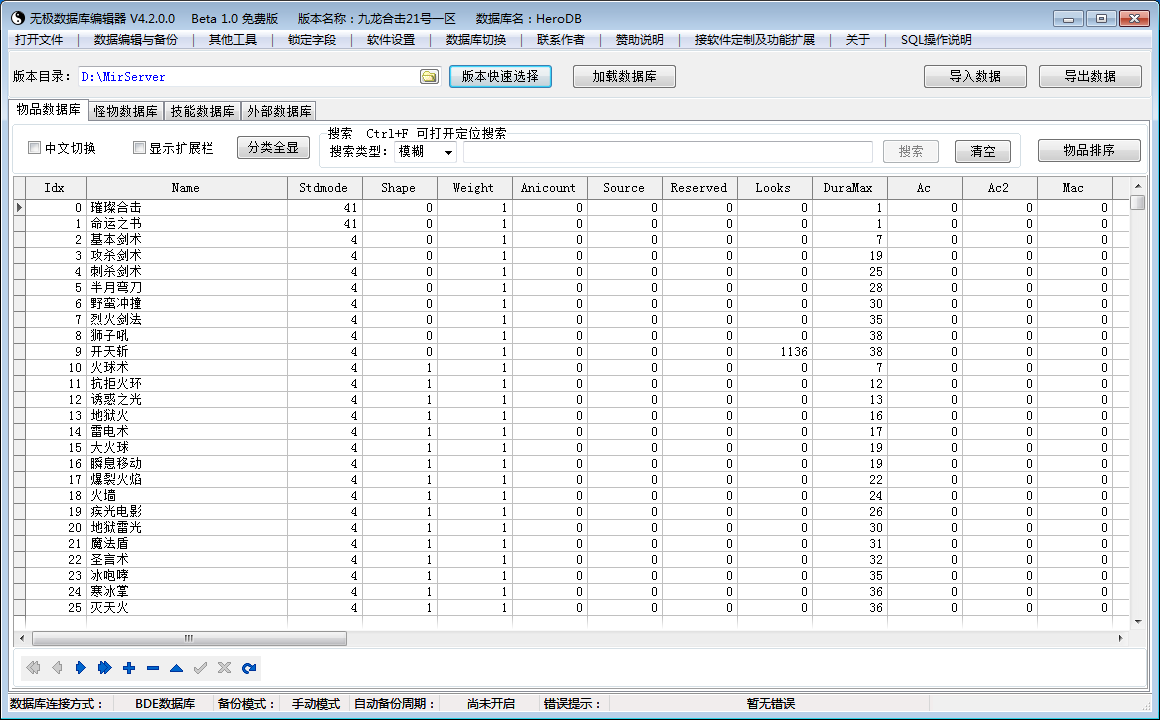
Task: Click vertical scrollbar up arrow
Action: coord(1138,186)
